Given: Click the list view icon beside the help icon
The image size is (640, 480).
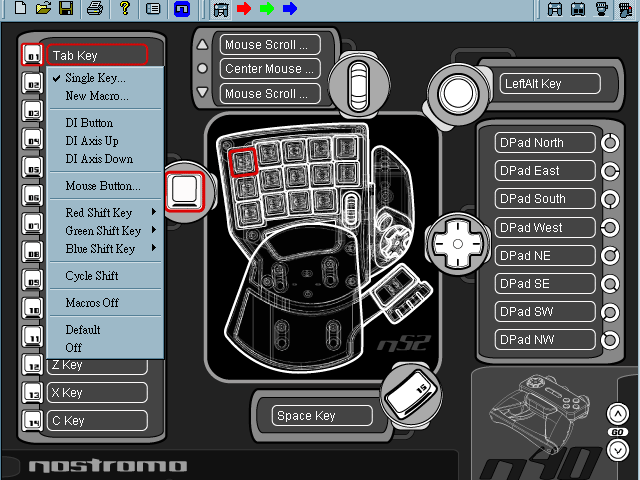Looking at the screenshot, I should click(x=153, y=9).
